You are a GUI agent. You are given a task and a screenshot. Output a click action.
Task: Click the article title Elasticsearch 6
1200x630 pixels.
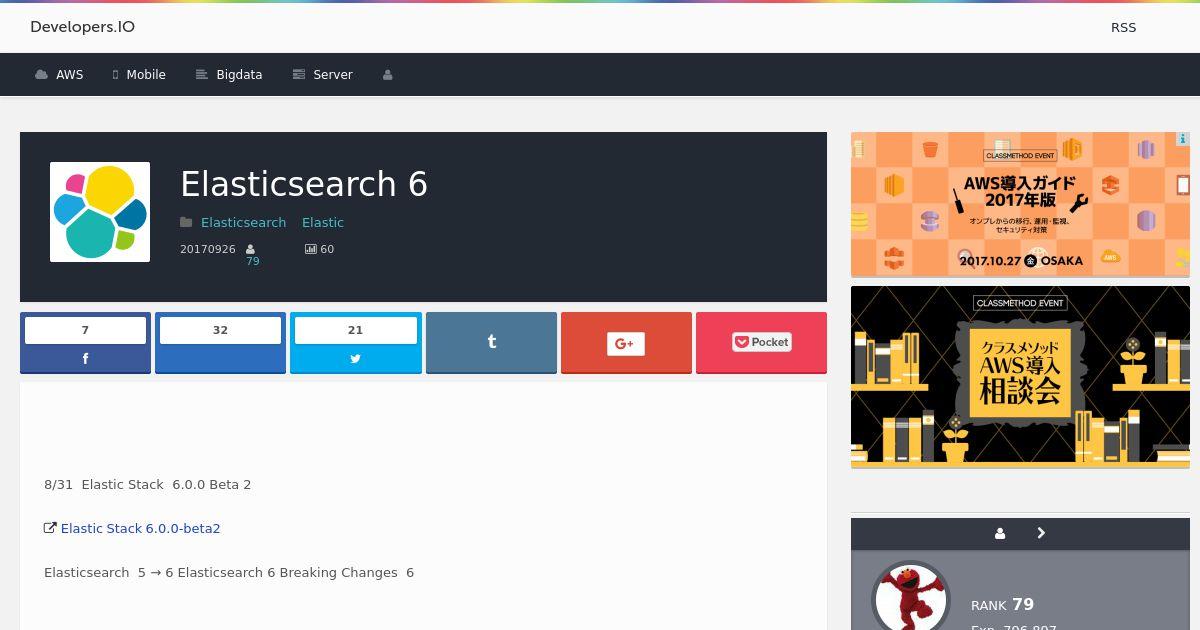pos(304,184)
